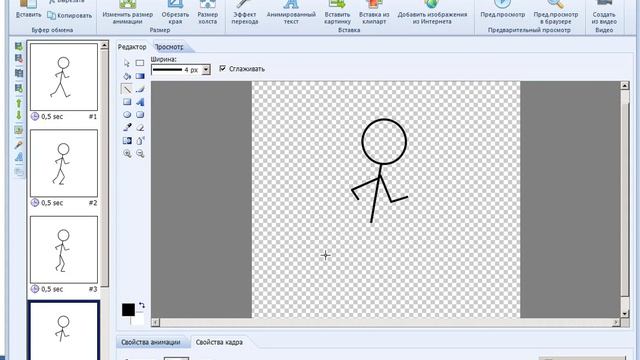The image size is (640, 360).
Task: Launch Пред.просмотр preview
Action: [502, 10]
